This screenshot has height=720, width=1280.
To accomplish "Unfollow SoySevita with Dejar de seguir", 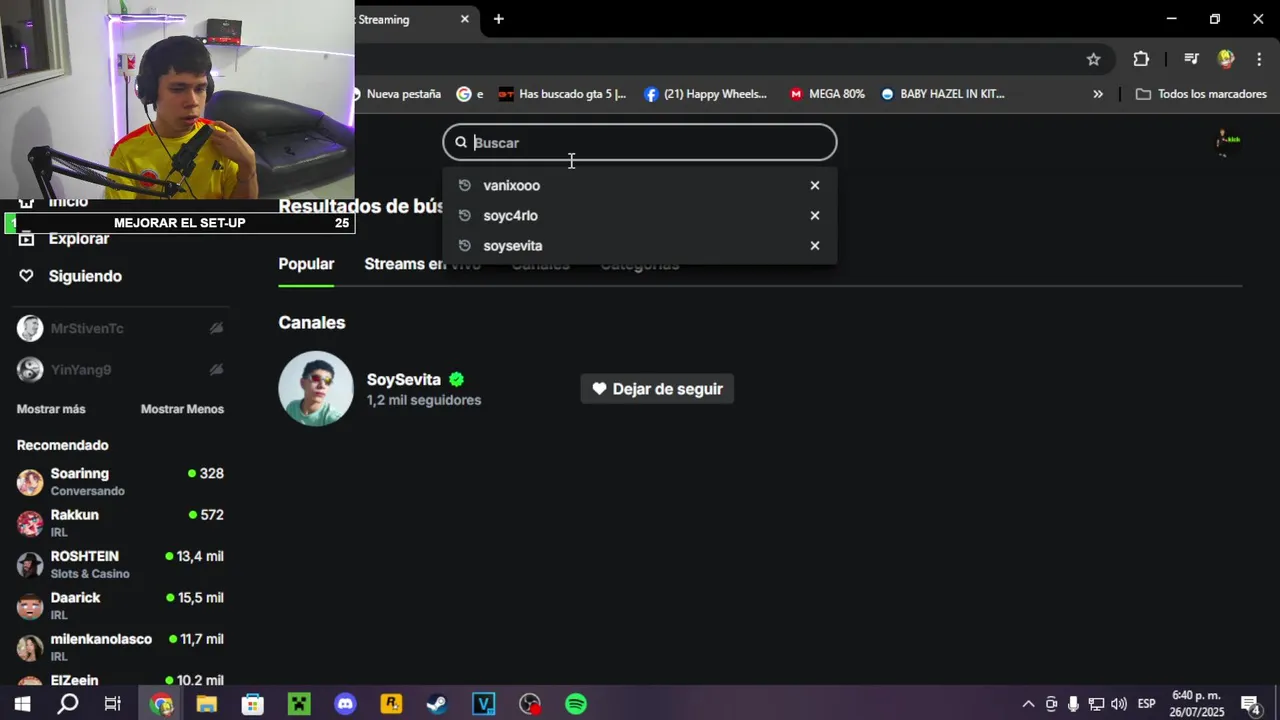I will point(657,389).
